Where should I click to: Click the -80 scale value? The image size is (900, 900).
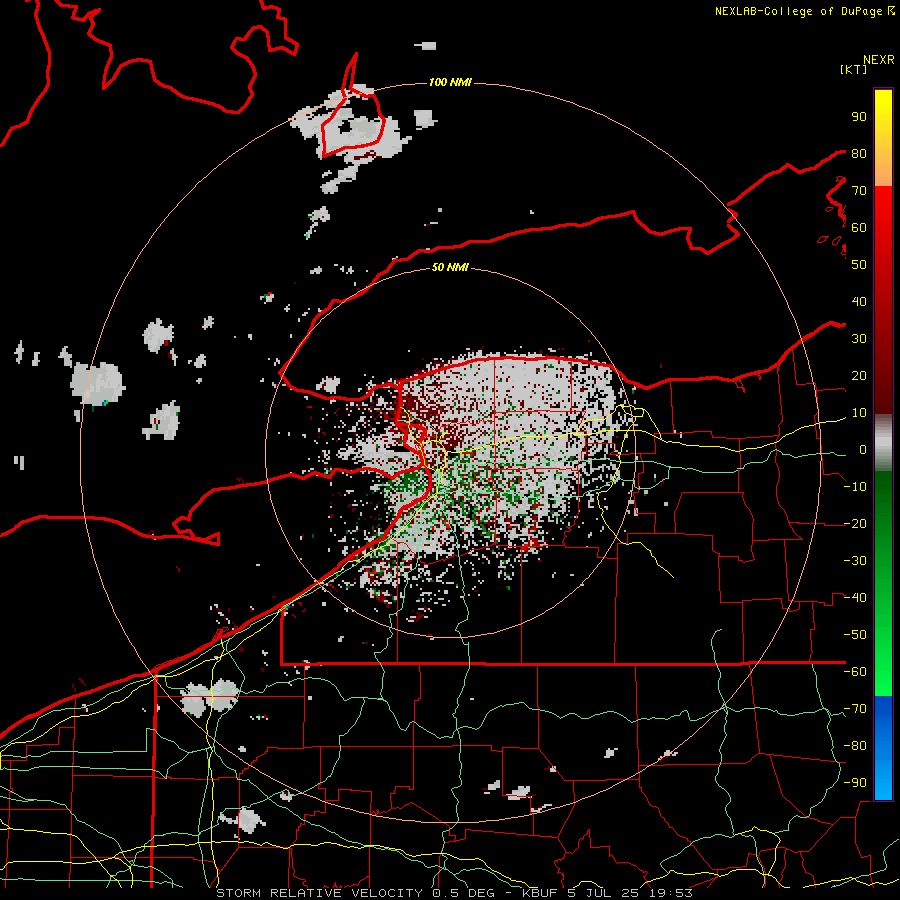click(855, 746)
